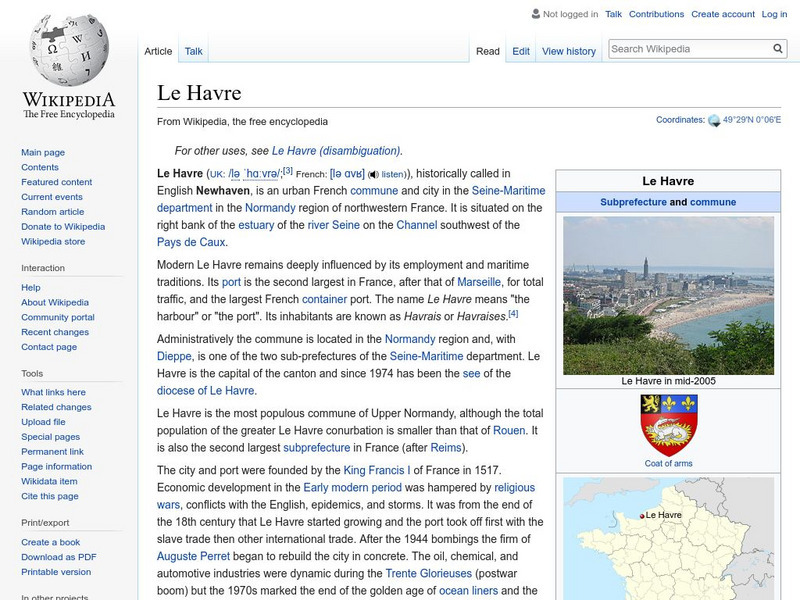Follow the Dieppe link
800x600 pixels.
pyautogui.click(x=174, y=357)
